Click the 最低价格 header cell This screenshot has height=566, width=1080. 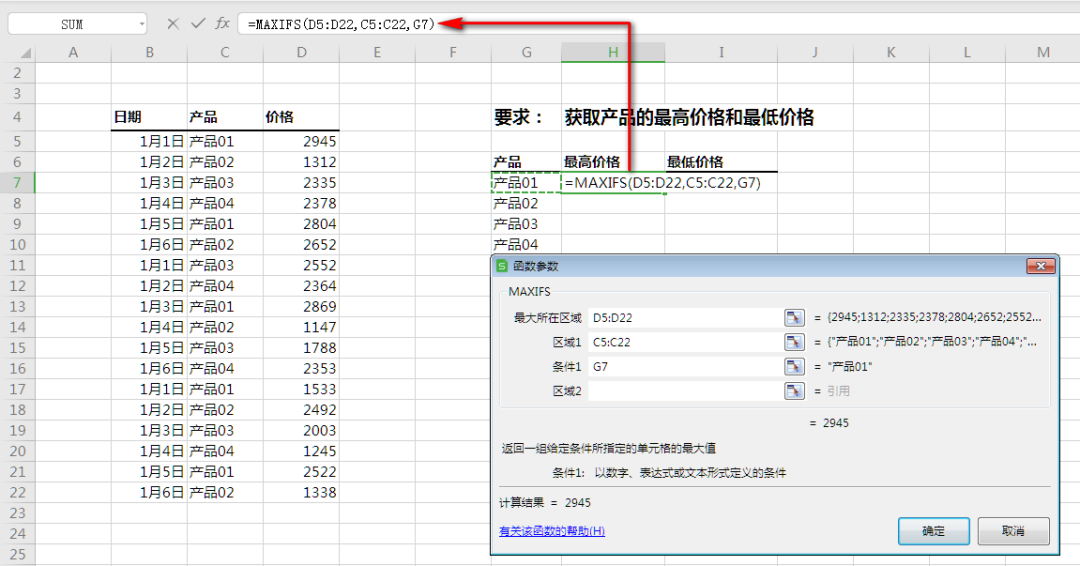tap(721, 162)
